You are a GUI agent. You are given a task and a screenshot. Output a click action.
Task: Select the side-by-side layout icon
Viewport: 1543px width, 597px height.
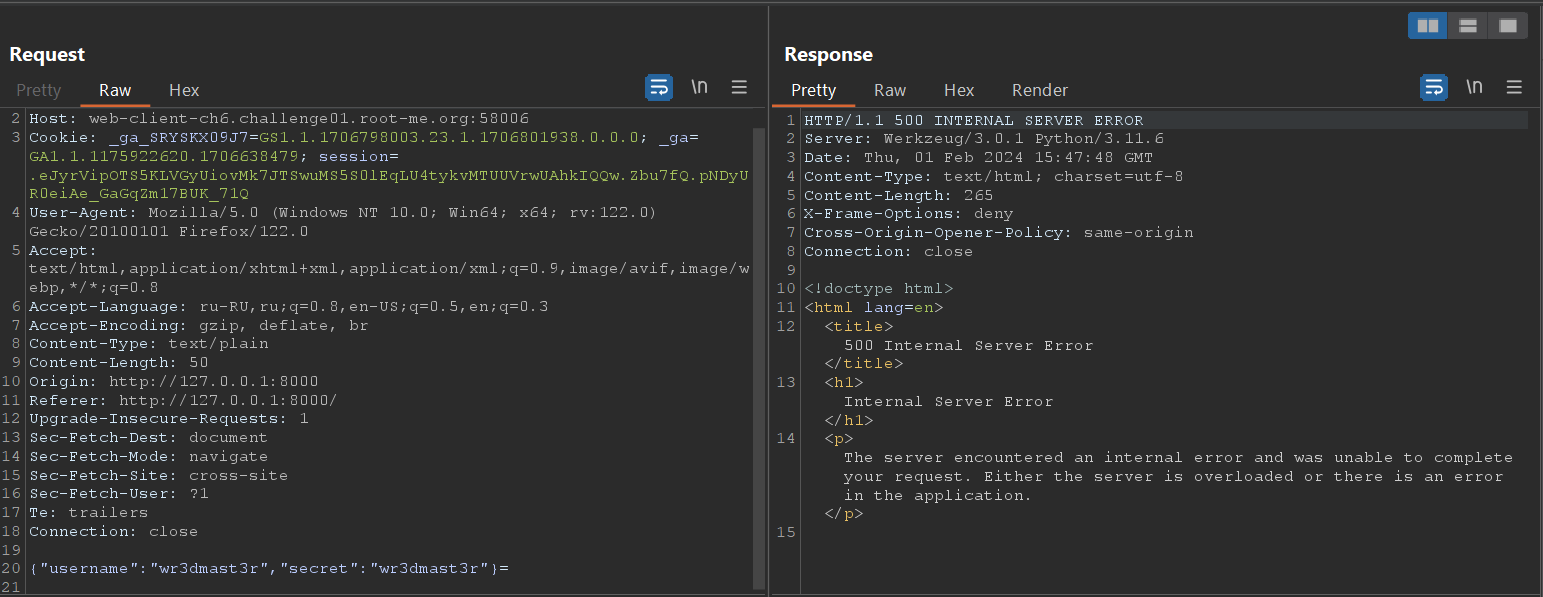tap(1428, 26)
